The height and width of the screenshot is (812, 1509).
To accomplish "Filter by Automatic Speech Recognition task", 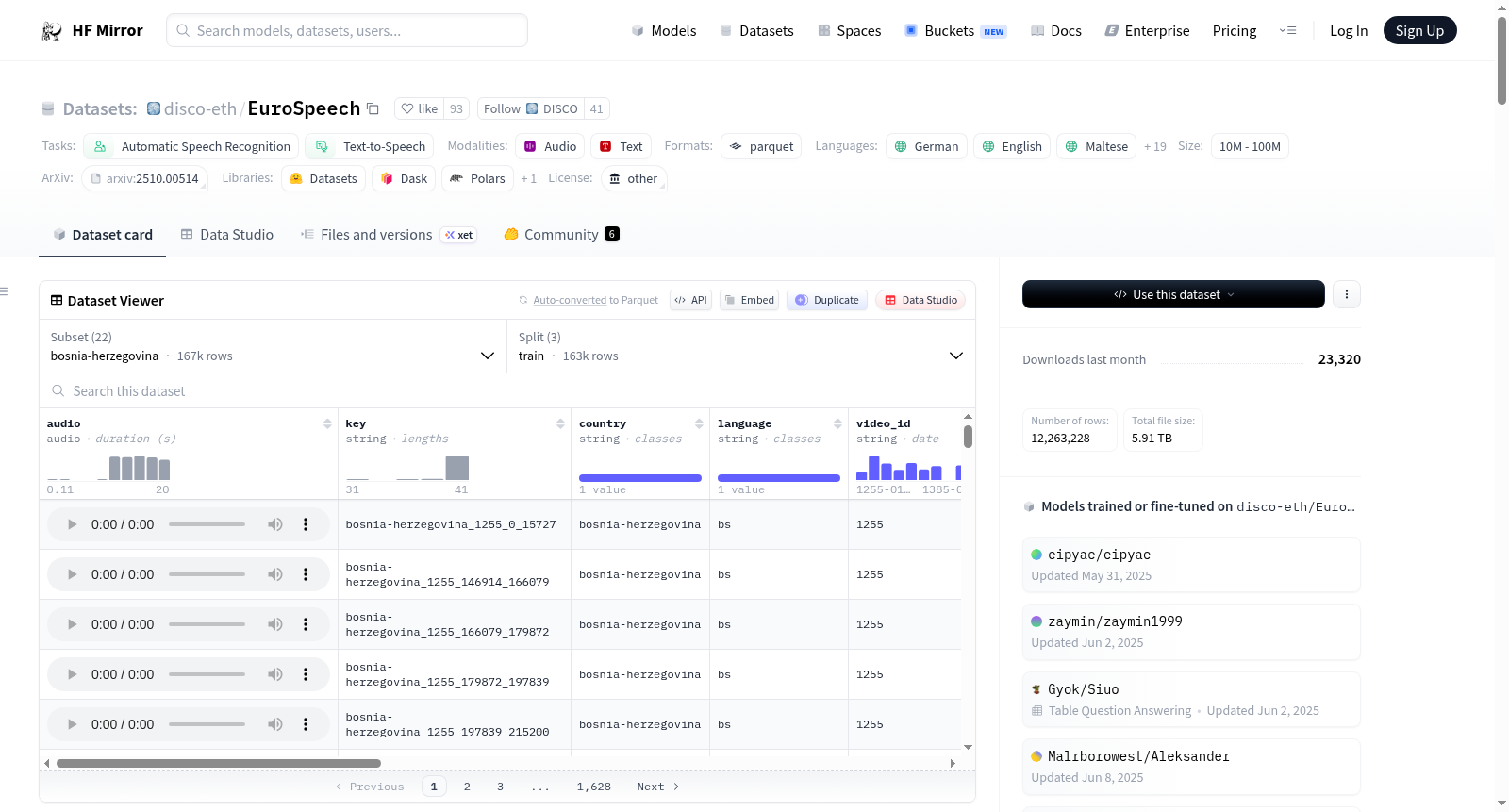I will [x=191, y=146].
